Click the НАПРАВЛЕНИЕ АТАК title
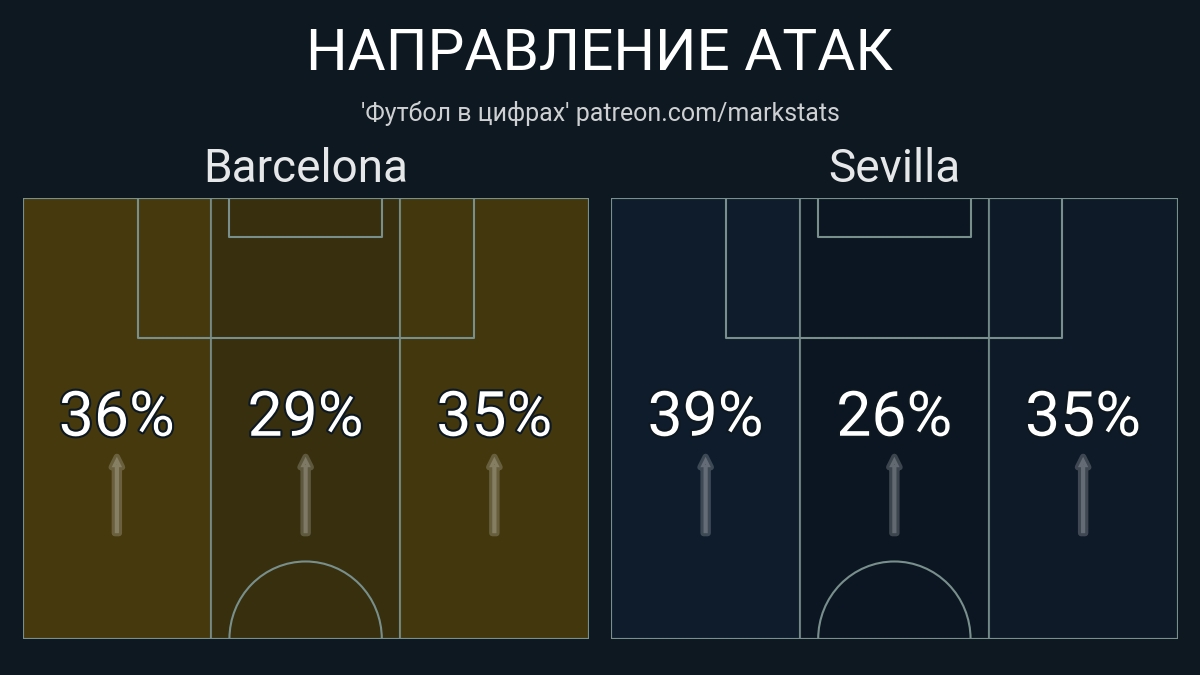The image size is (1200, 675). (600, 50)
